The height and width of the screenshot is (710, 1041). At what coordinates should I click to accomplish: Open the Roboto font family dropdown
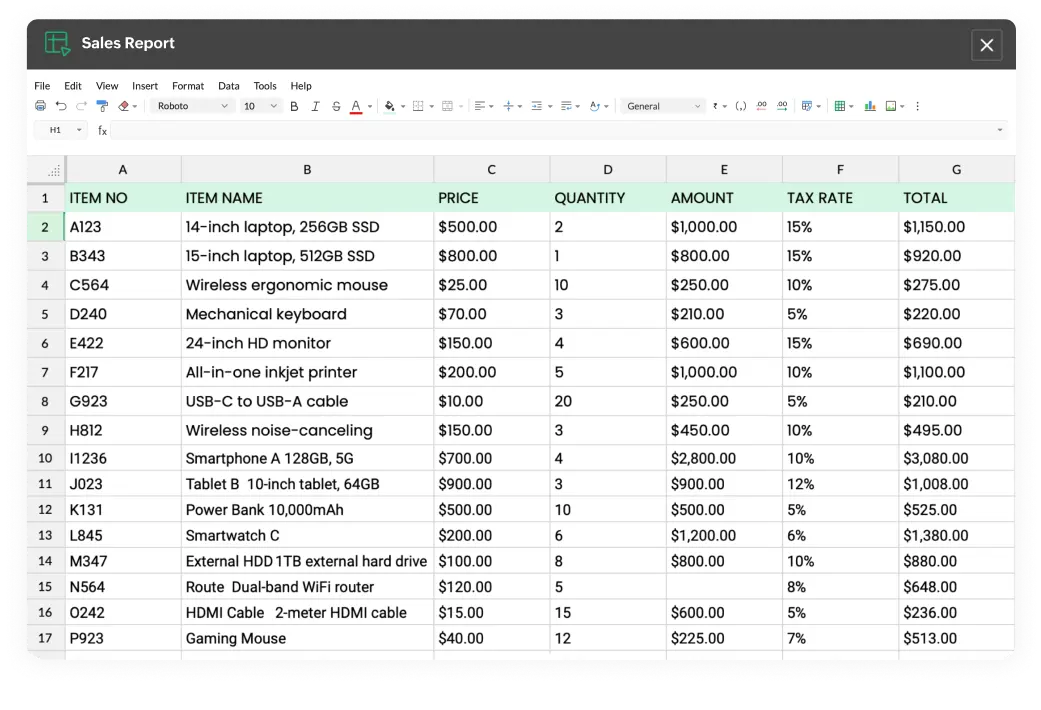pyautogui.click(x=192, y=106)
